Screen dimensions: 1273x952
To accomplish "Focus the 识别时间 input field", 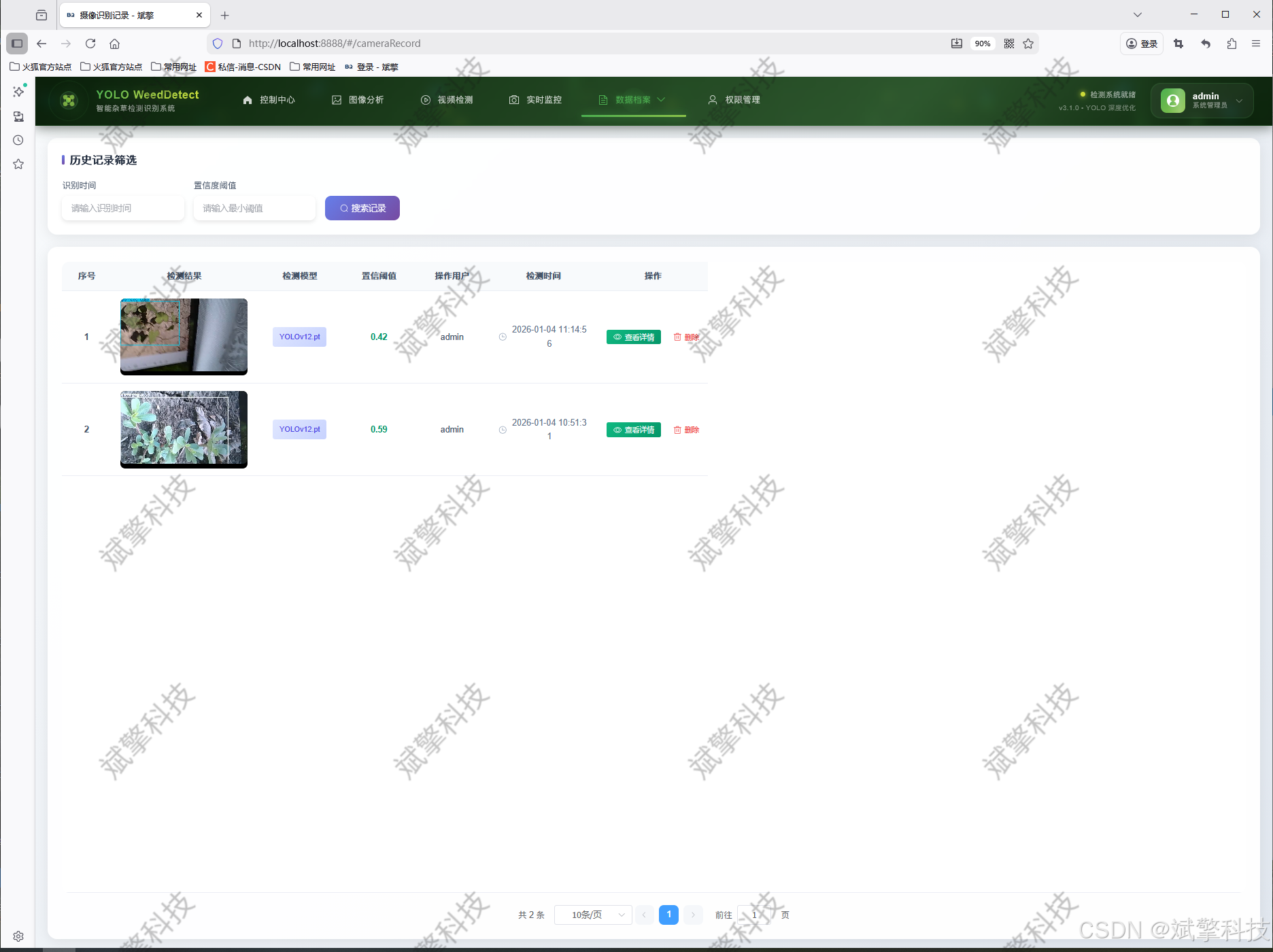I will [122, 208].
